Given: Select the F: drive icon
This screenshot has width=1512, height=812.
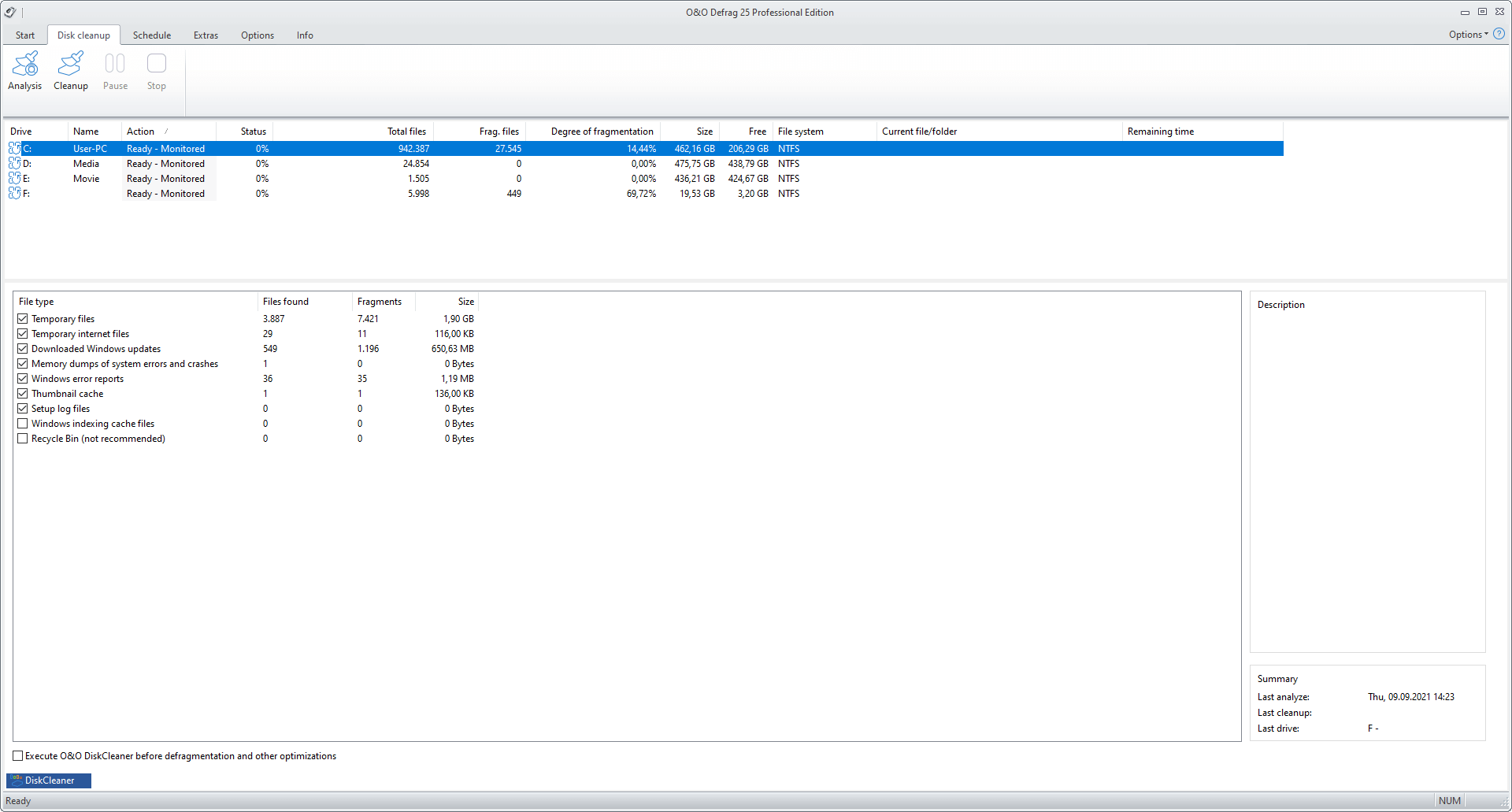Looking at the screenshot, I should [x=15, y=193].
